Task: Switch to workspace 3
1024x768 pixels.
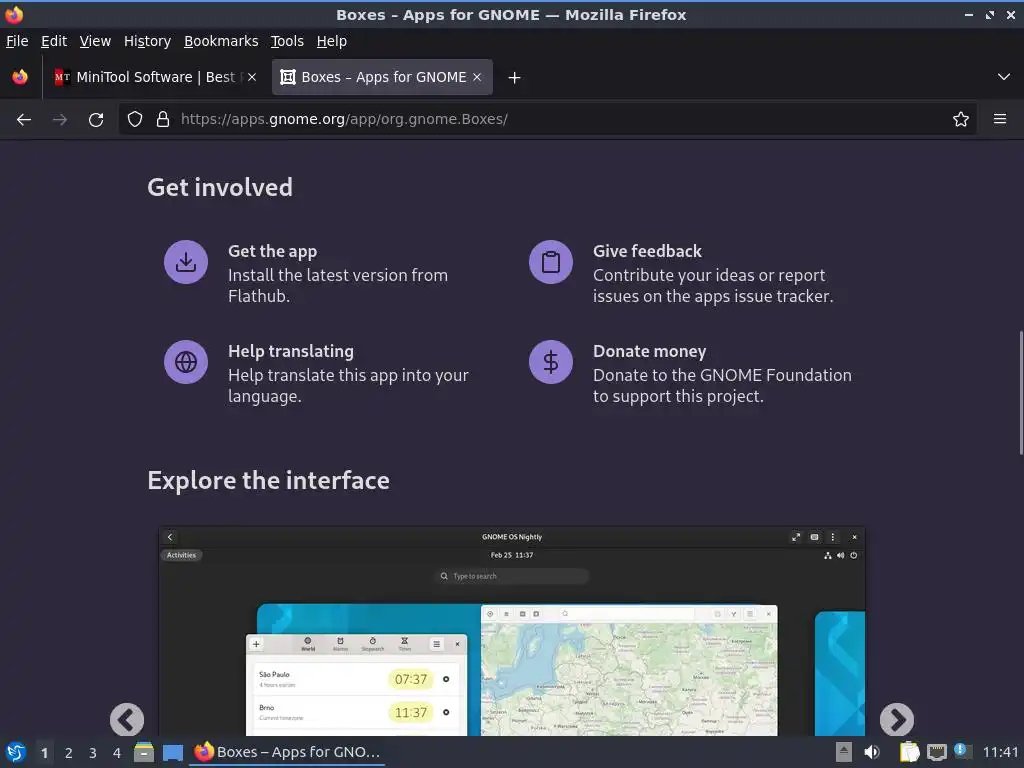Action: (x=93, y=753)
